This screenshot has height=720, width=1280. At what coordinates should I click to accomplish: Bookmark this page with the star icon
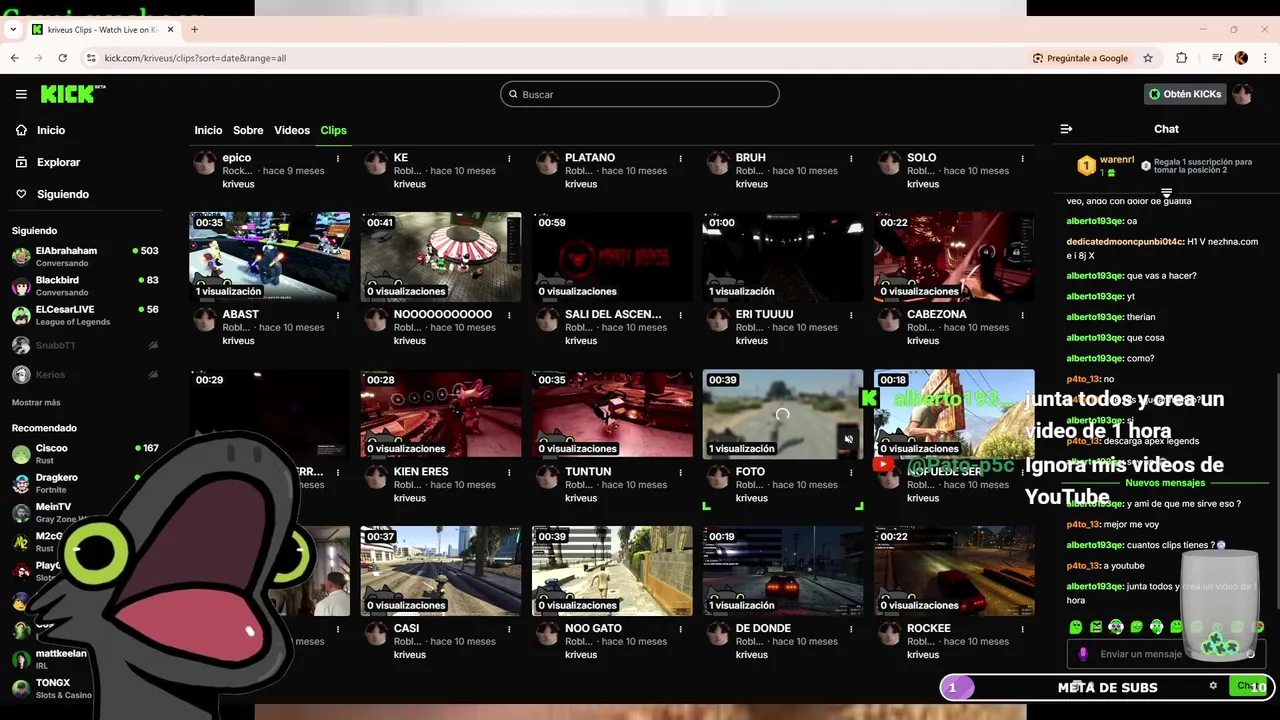click(1148, 58)
